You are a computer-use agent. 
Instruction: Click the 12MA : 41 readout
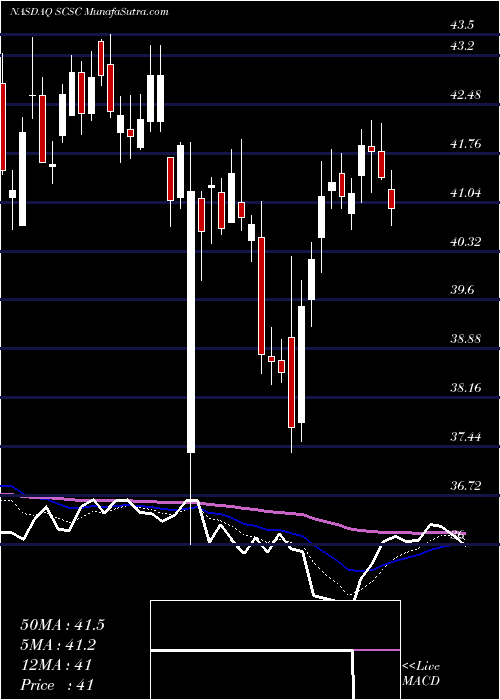pyautogui.click(x=56, y=665)
